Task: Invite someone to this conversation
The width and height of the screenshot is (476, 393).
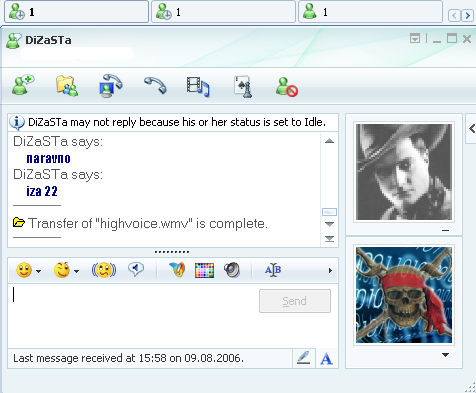Action: click(23, 85)
